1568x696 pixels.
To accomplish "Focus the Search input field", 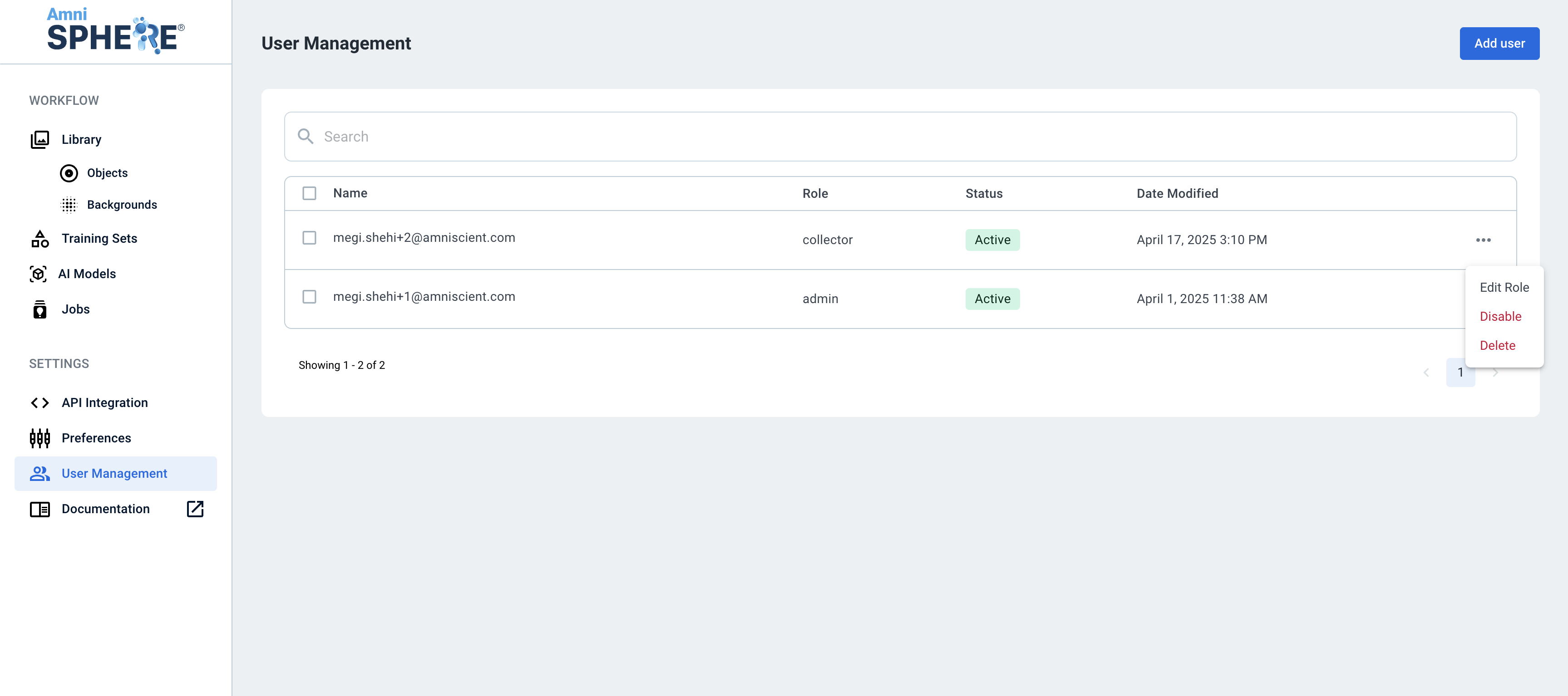I will [x=900, y=136].
